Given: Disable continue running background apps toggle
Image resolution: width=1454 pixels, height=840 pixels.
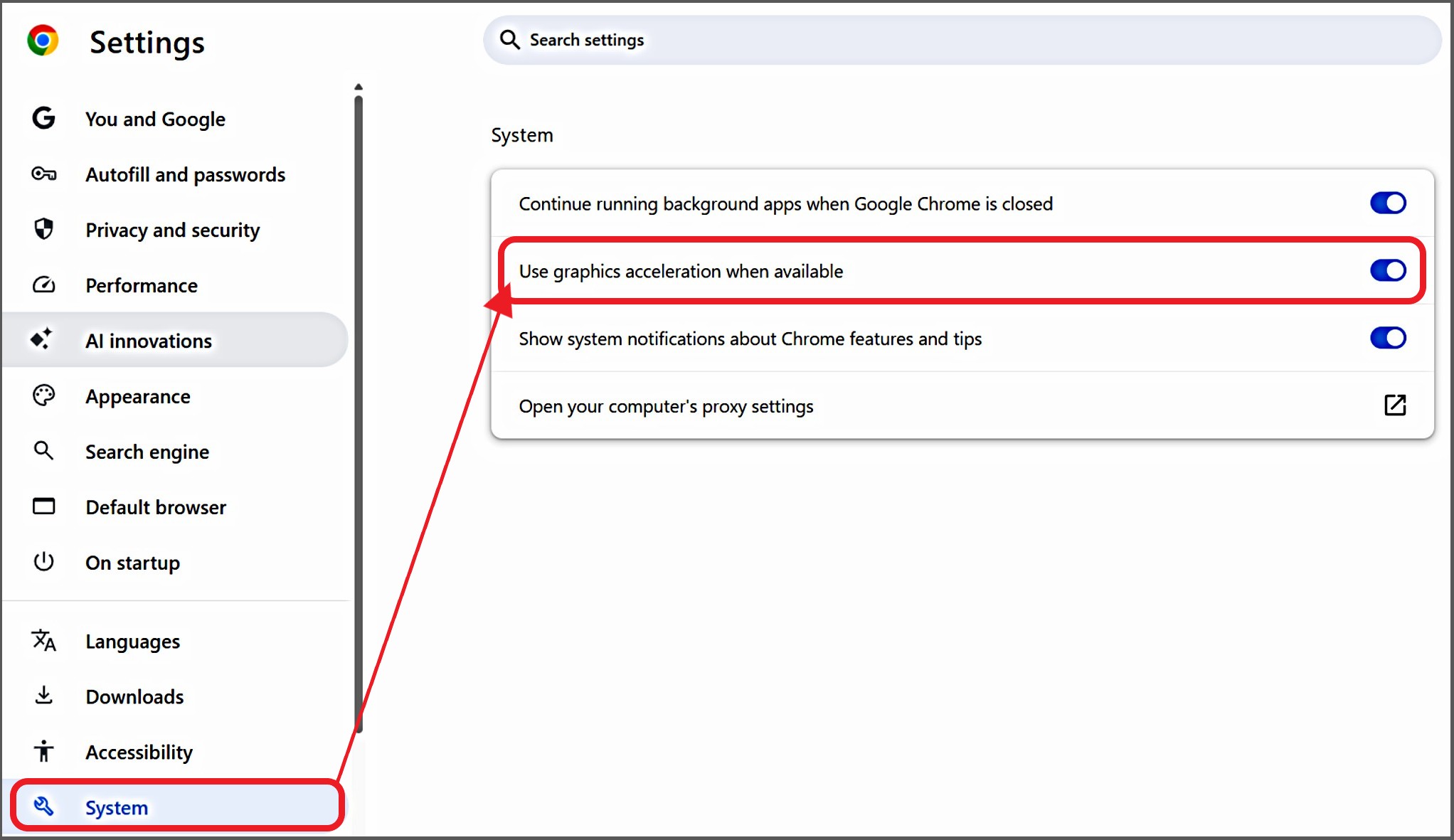Looking at the screenshot, I should [x=1387, y=203].
